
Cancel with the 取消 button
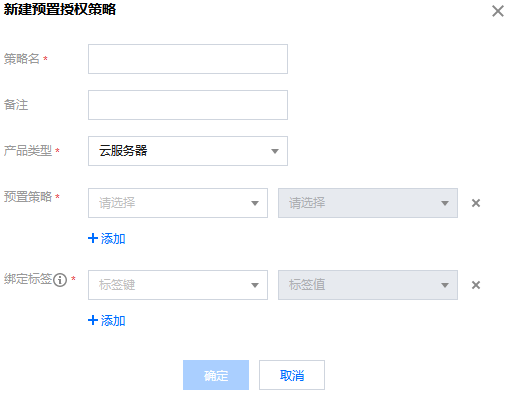[x=292, y=375]
